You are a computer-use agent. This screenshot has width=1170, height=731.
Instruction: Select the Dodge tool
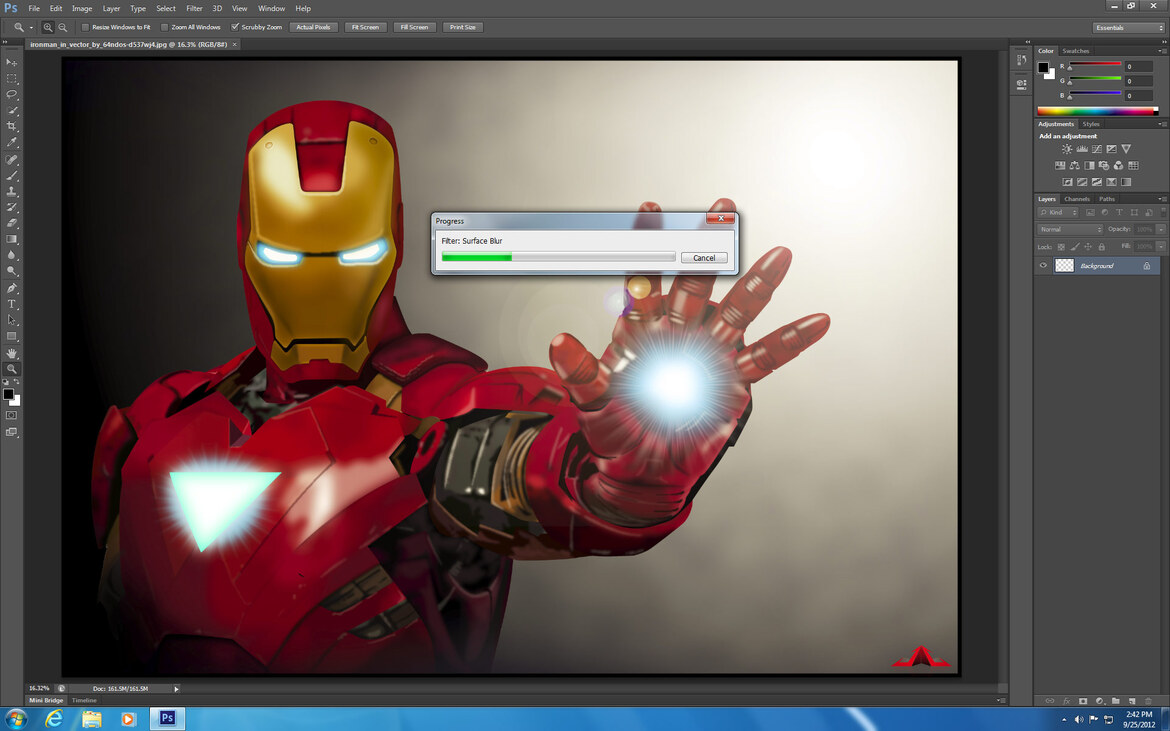(11, 272)
